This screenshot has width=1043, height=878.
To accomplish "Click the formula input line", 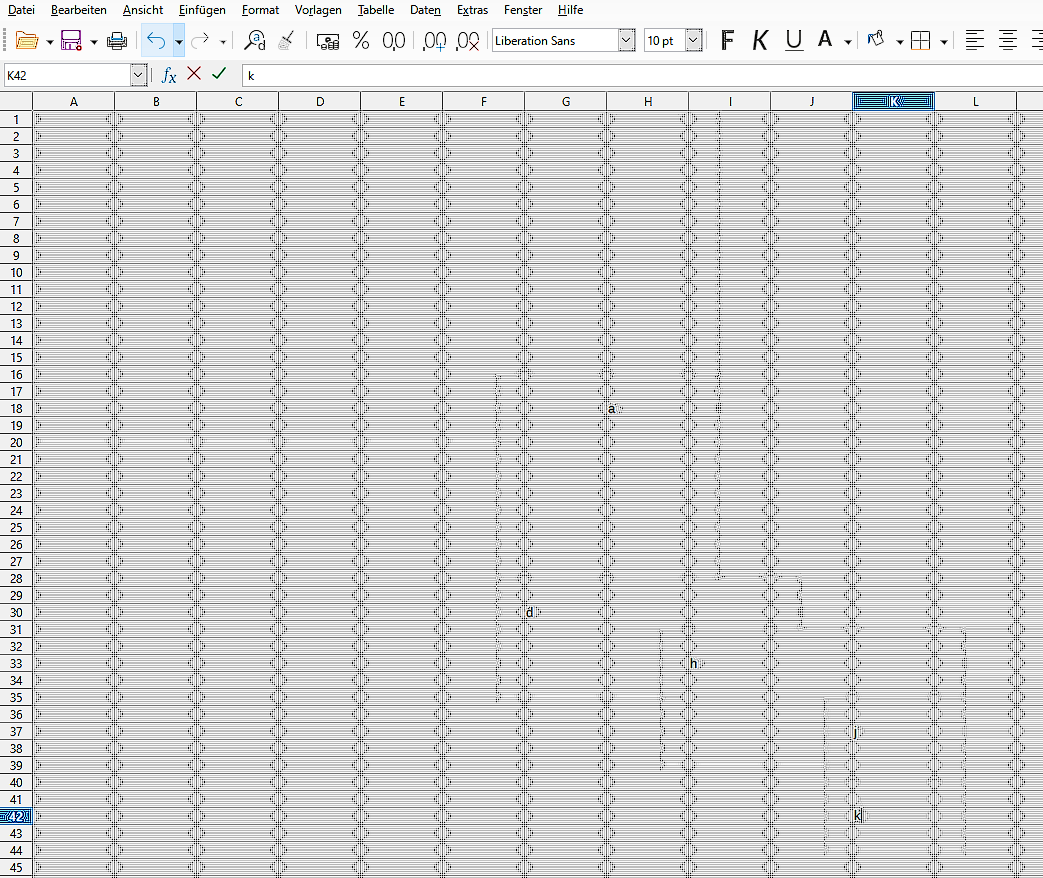I will coord(642,75).
